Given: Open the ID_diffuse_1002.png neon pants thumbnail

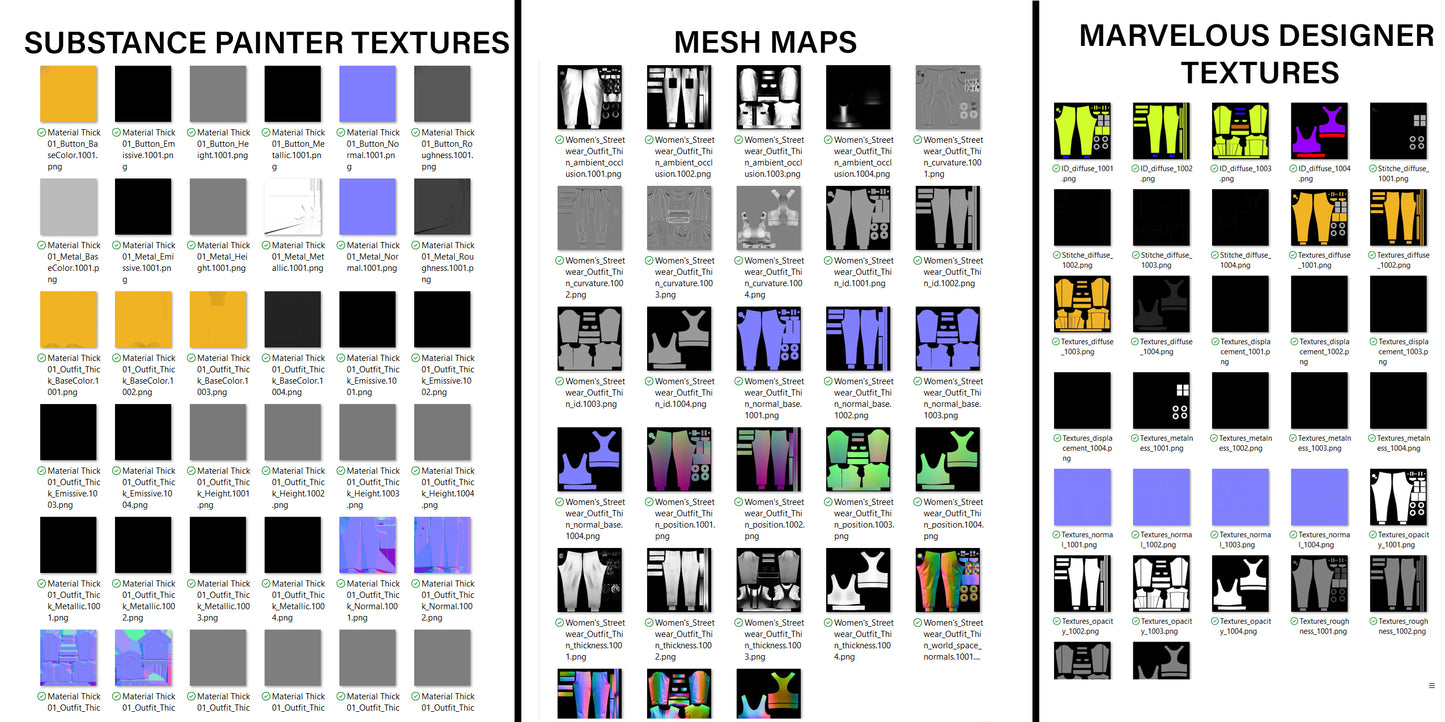Looking at the screenshot, I should [x=1162, y=131].
